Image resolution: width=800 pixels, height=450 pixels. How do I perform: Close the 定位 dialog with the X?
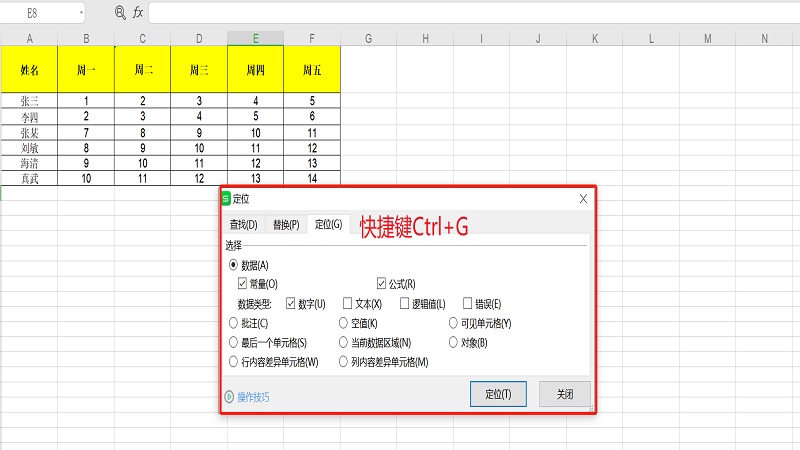tap(583, 199)
